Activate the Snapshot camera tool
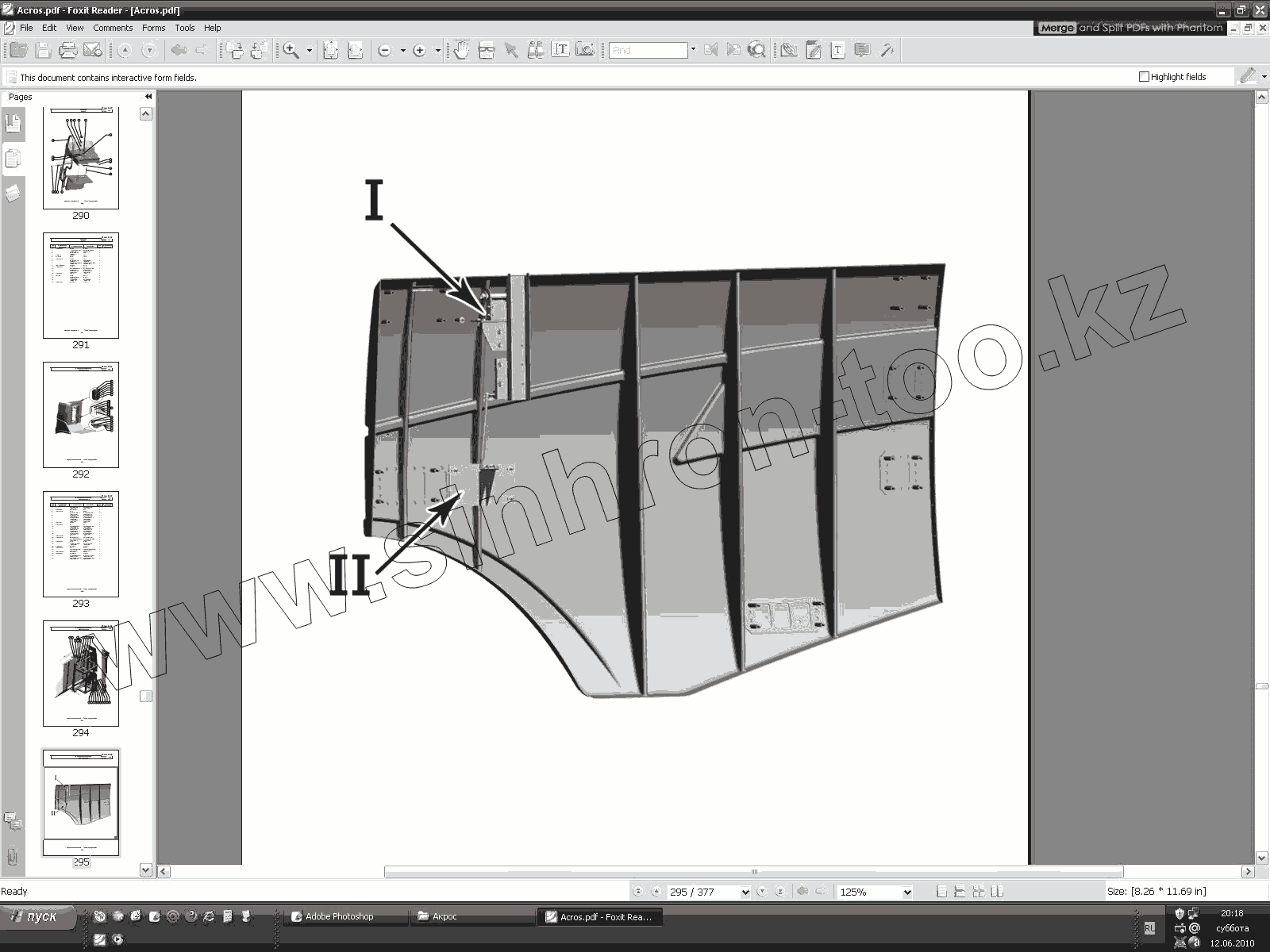 click(x=585, y=50)
